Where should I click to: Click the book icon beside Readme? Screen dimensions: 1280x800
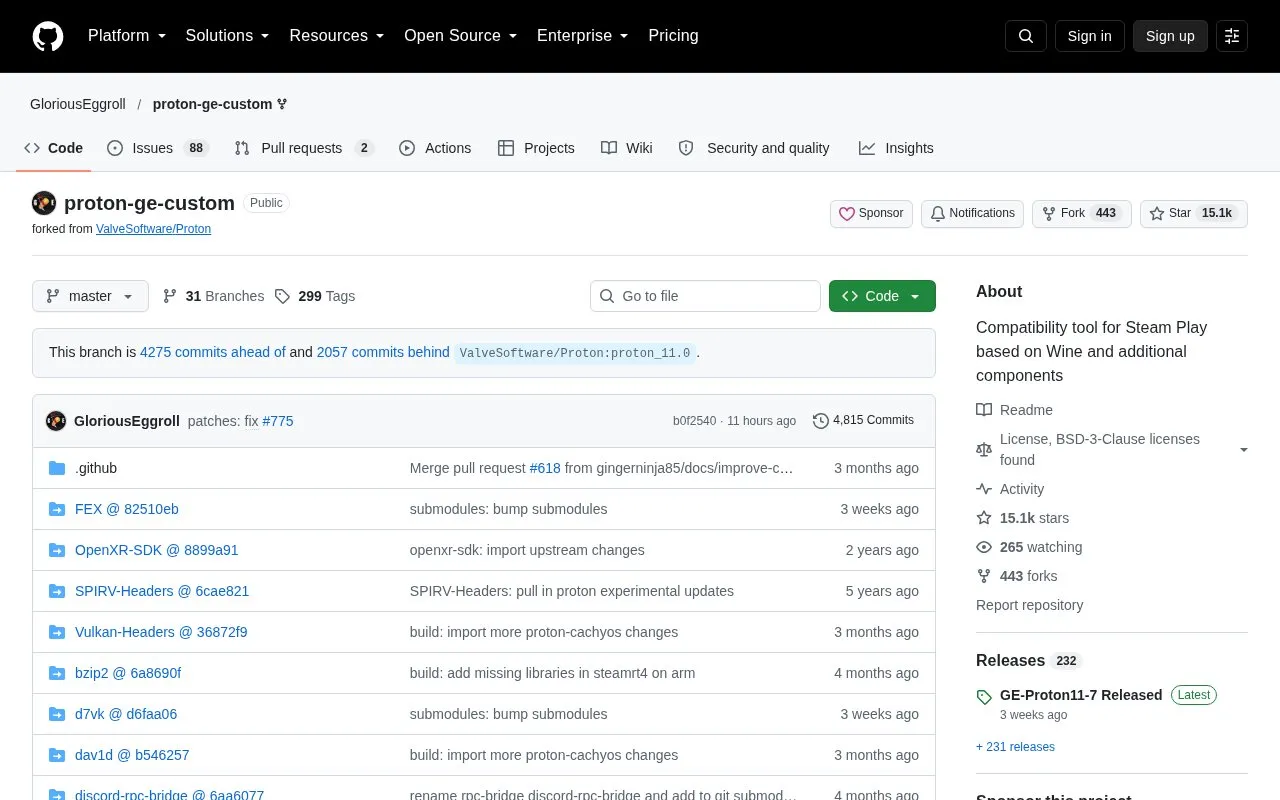click(x=984, y=410)
